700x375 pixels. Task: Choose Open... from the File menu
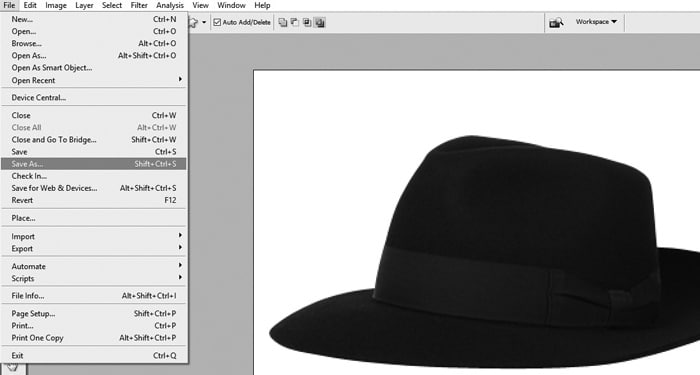[93, 31]
